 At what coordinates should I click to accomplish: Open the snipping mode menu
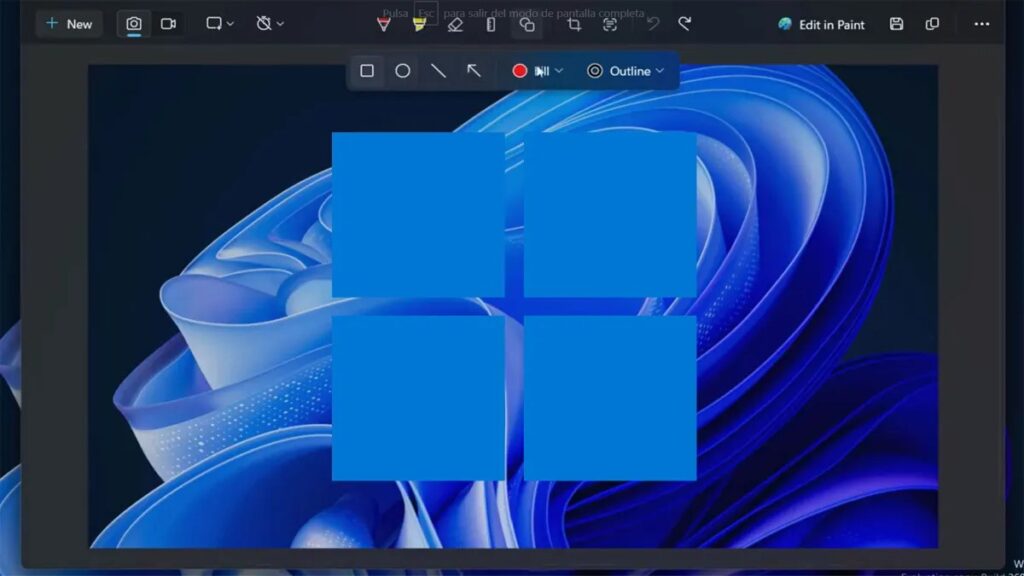[216, 23]
